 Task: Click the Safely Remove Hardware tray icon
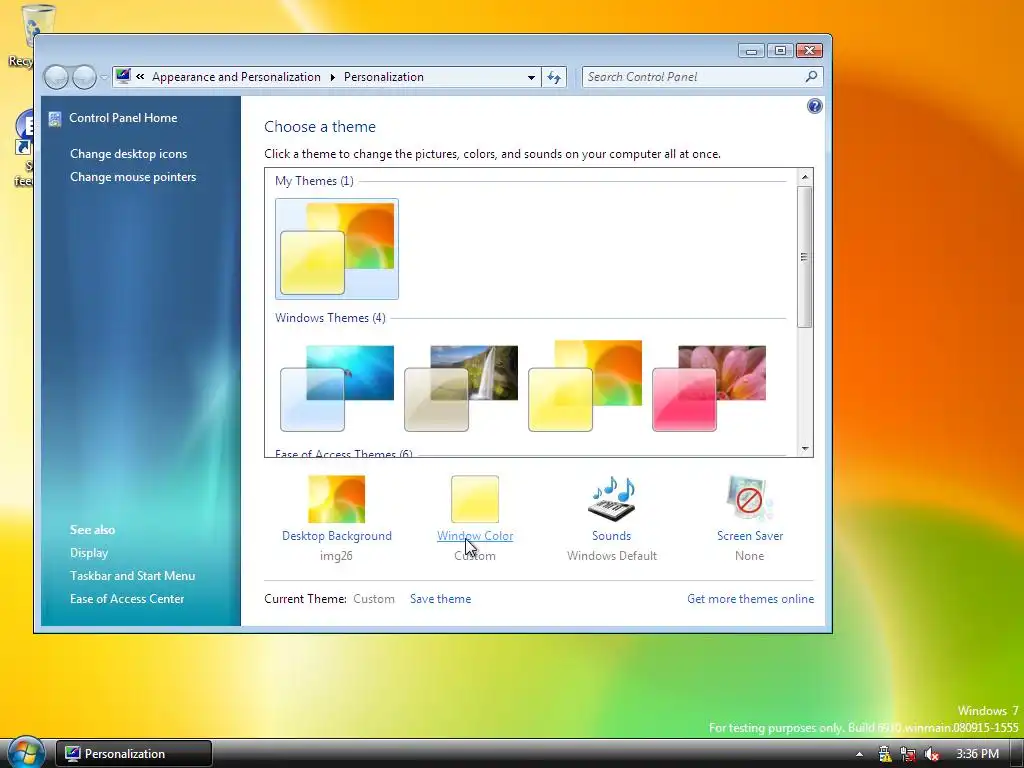click(884, 754)
